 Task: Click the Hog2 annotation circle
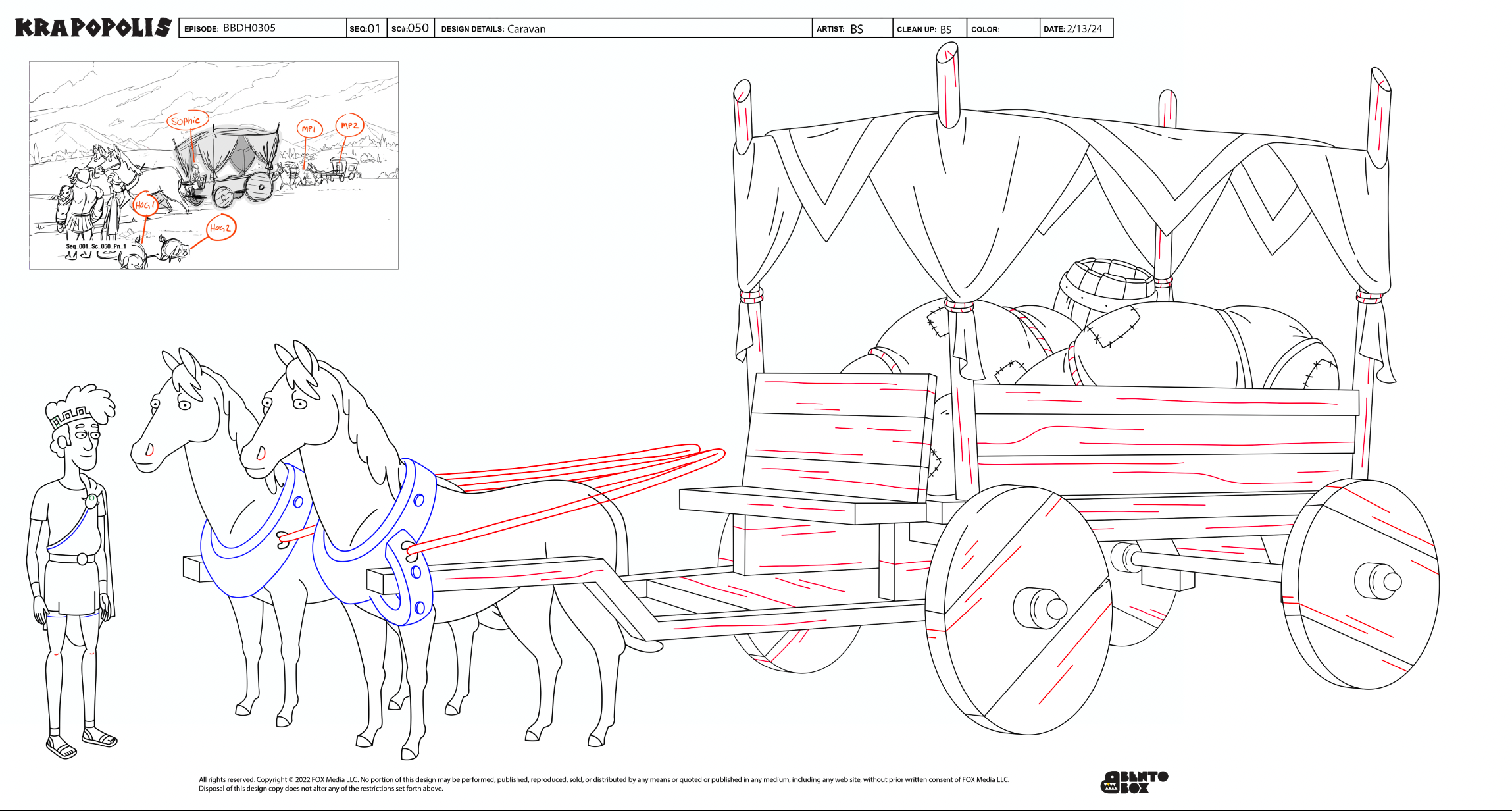point(220,228)
